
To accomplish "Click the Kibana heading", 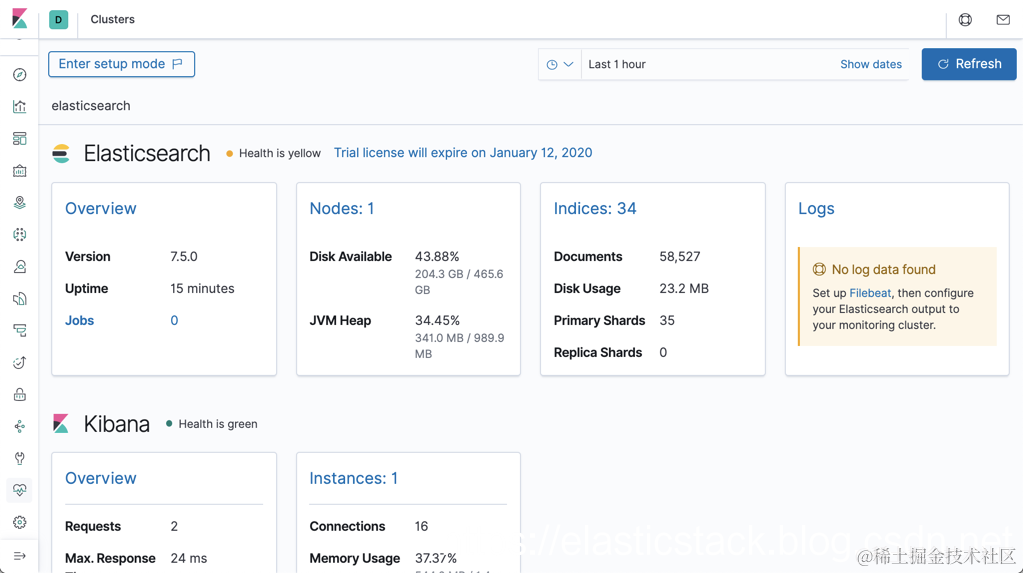I will click(116, 424).
